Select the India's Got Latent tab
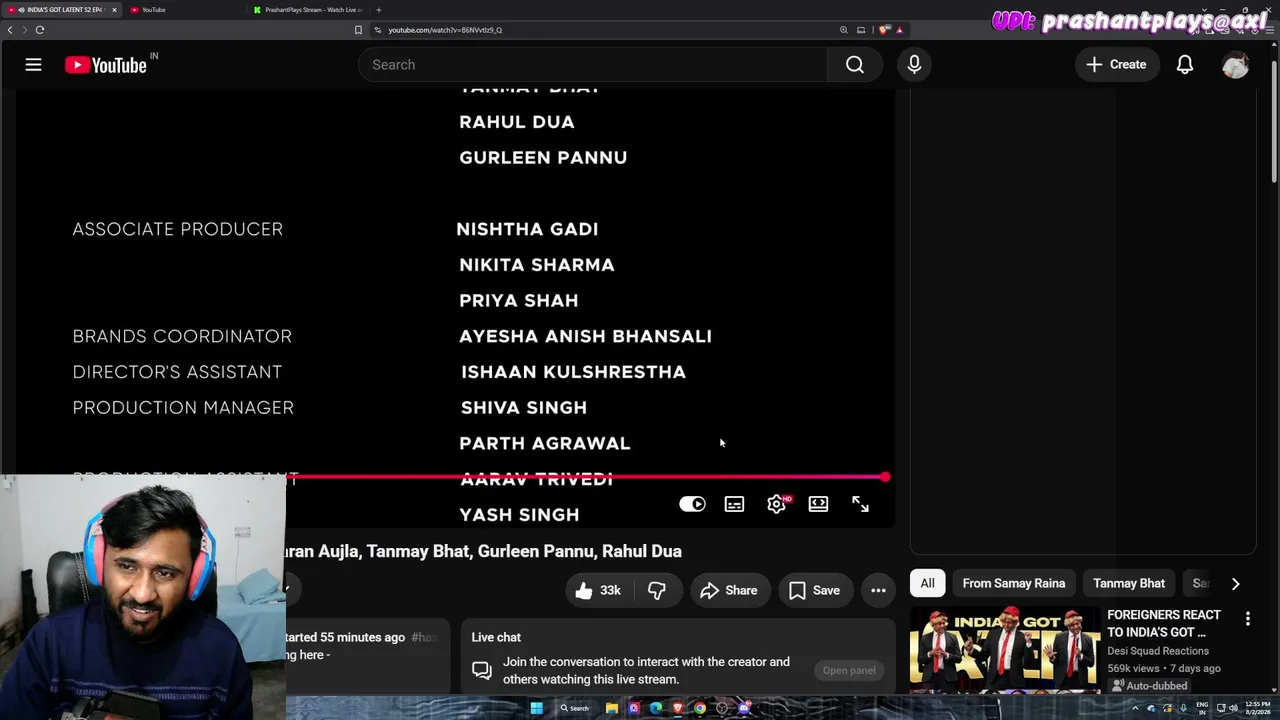1280x720 pixels. click(60, 10)
